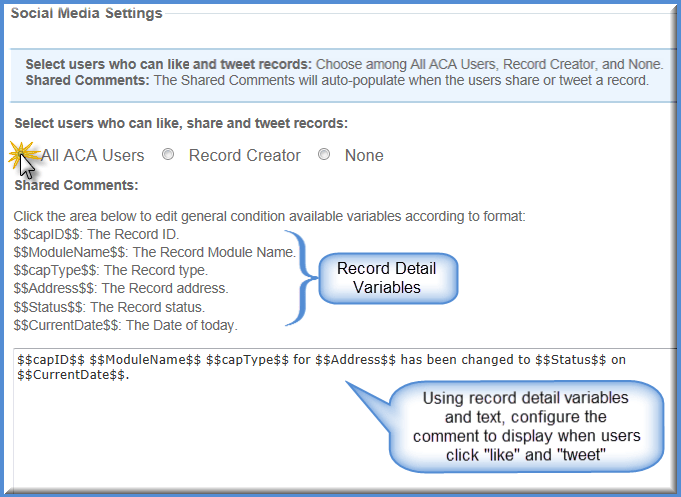Click the $$CurrentDate$$ Date of today line
This screenshot has height=497, width=681.
pyautogui.click(x=125, y=324)
